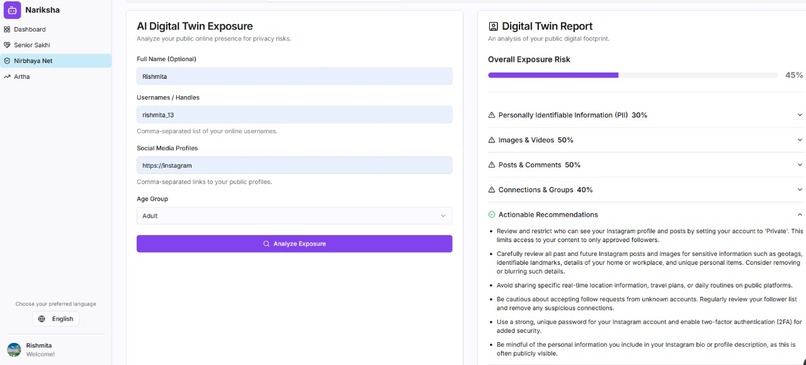Click the Usernames / Handles input field
The height and width of the screenshot is (365, 806).
[x=294, y=115]
